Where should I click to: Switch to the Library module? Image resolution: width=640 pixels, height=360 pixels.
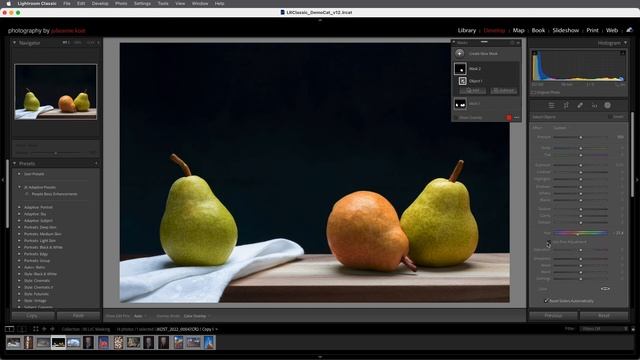467,31
